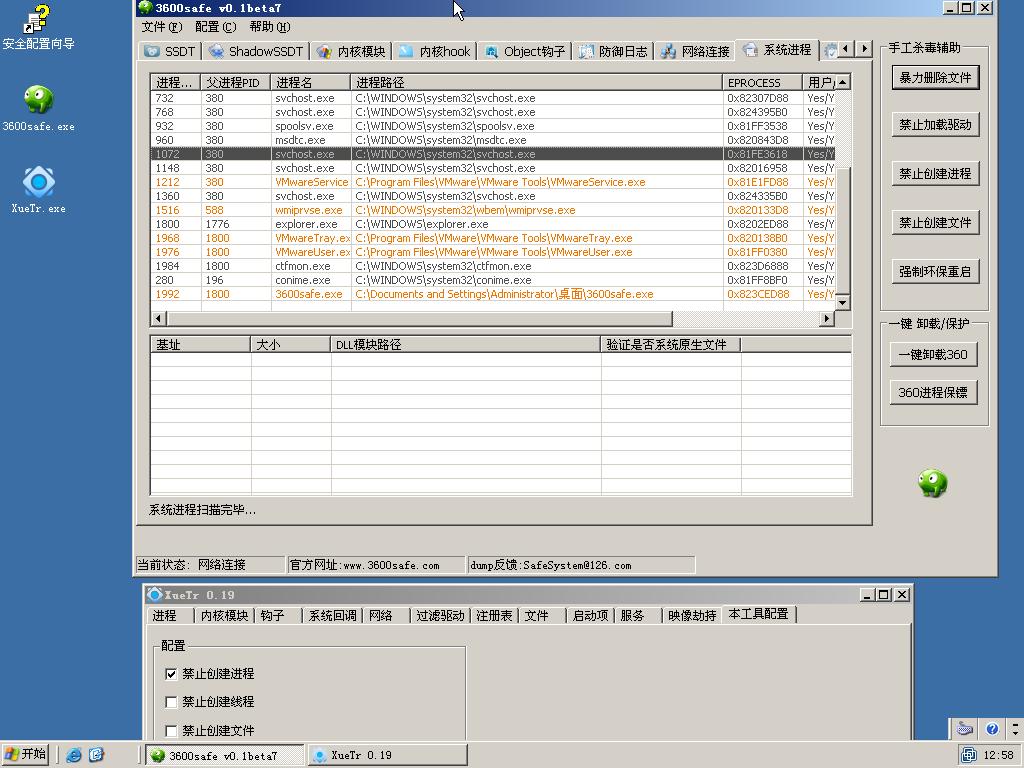Open the 文件(F) menu
Image resolution: width=1024 pixels, height=768 pixels.
(162, 27)
